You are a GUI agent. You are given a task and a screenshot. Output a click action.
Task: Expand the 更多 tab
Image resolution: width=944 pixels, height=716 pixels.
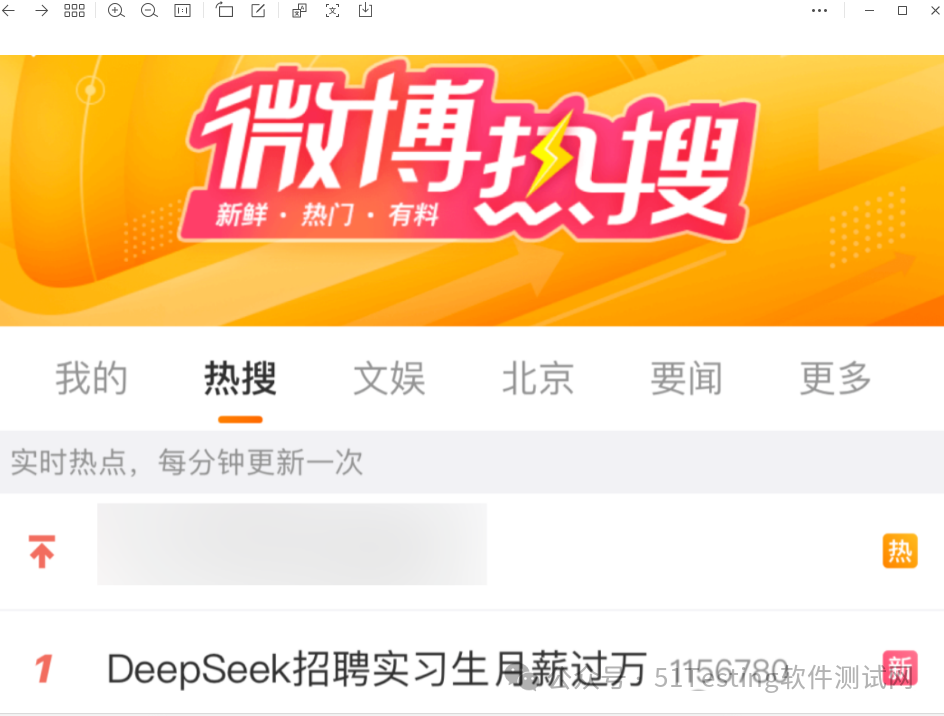[x=835, y=379]
